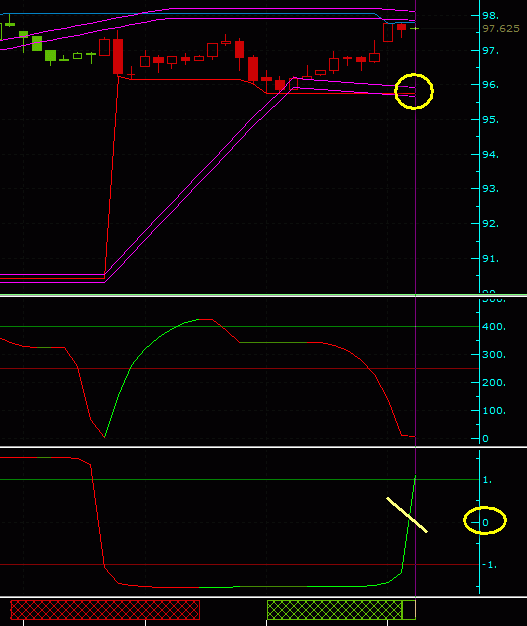Click the divider between the middle and bottom indicator panels
527x626 pixels.
click(264, 447)
